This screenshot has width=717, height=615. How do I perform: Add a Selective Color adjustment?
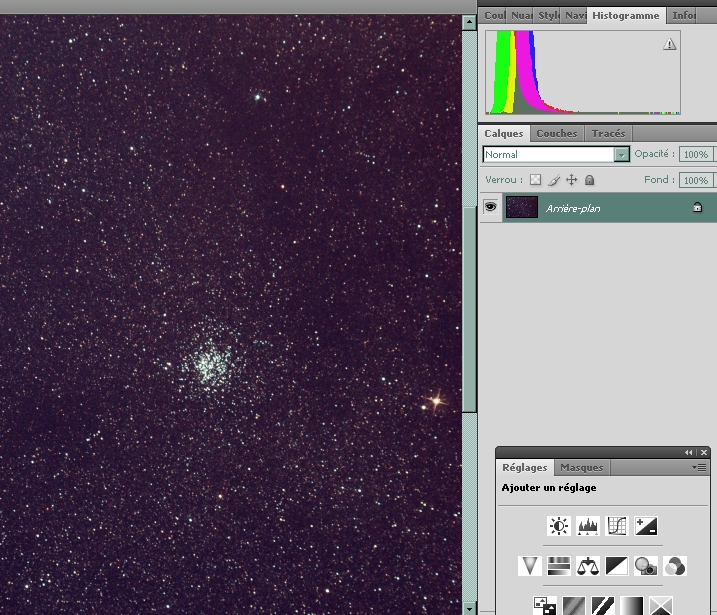coord(661,605)
